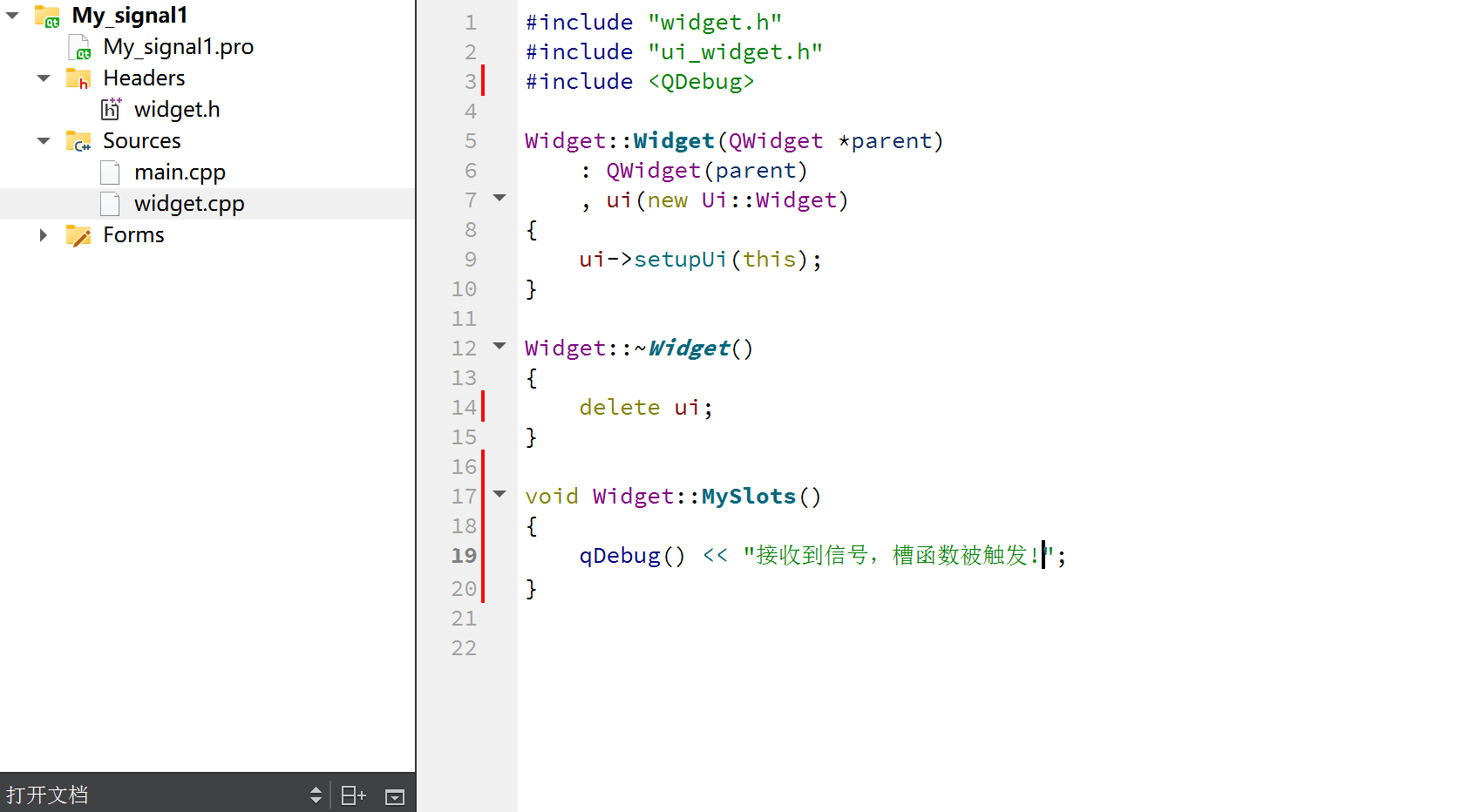Click the bold Widget constructor name on line 5
This screenshot has width=1481, height=812.
pyautogui.click(x=674, y=141)
